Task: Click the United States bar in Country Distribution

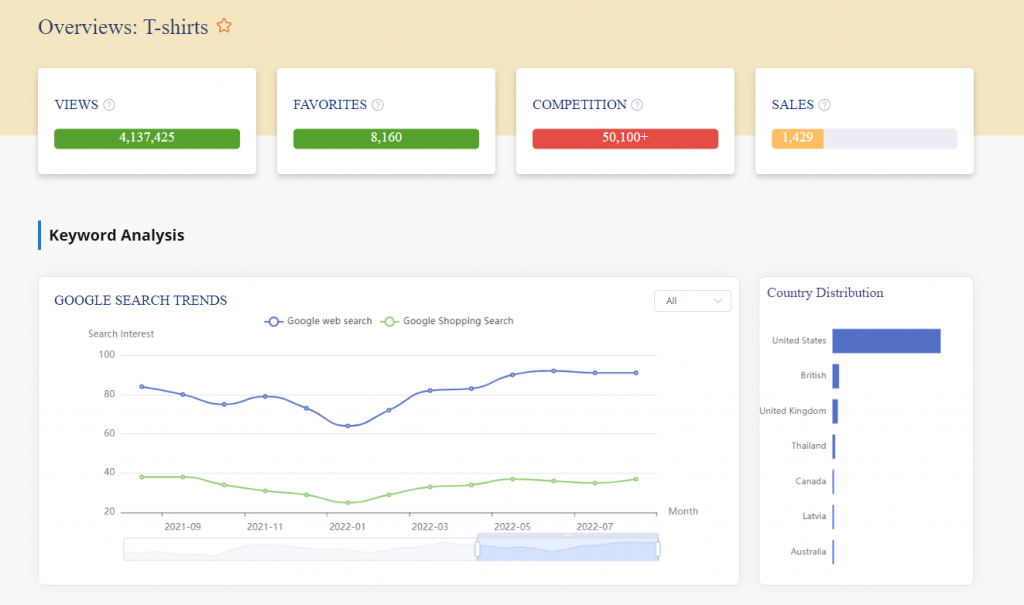Action: point(886,341)
